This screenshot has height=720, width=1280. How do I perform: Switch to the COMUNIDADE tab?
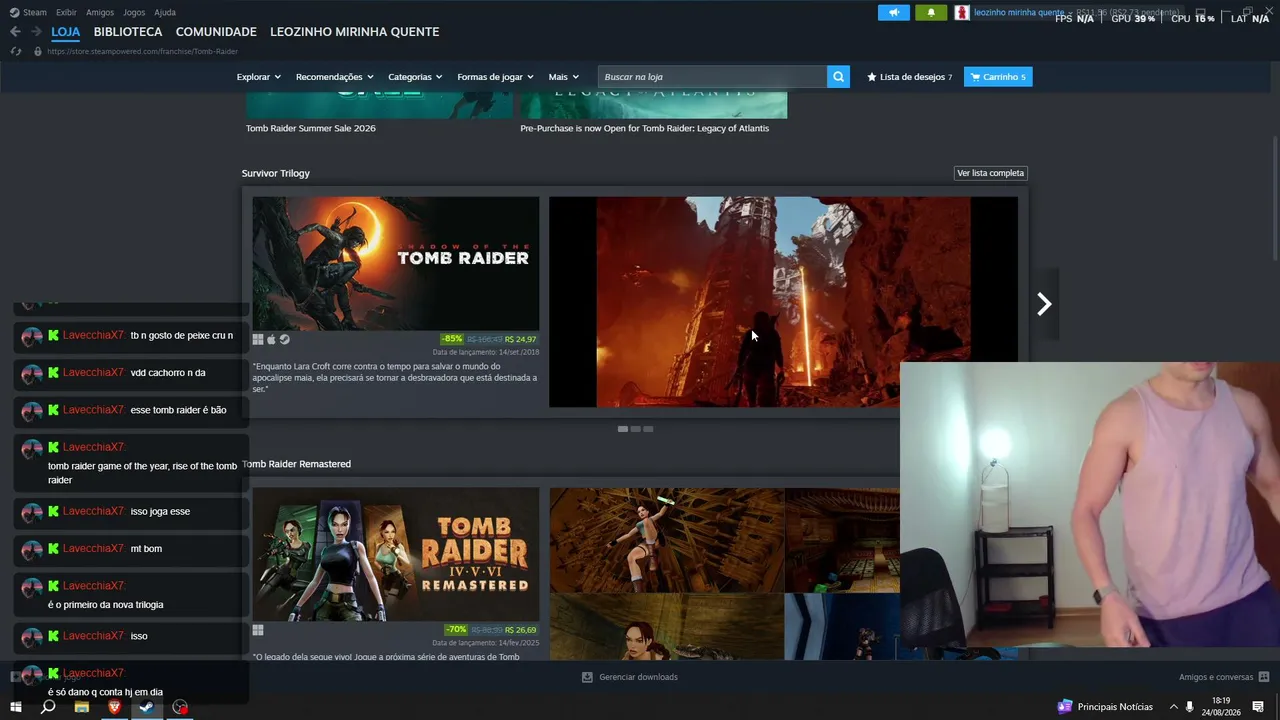click(216, 32)
